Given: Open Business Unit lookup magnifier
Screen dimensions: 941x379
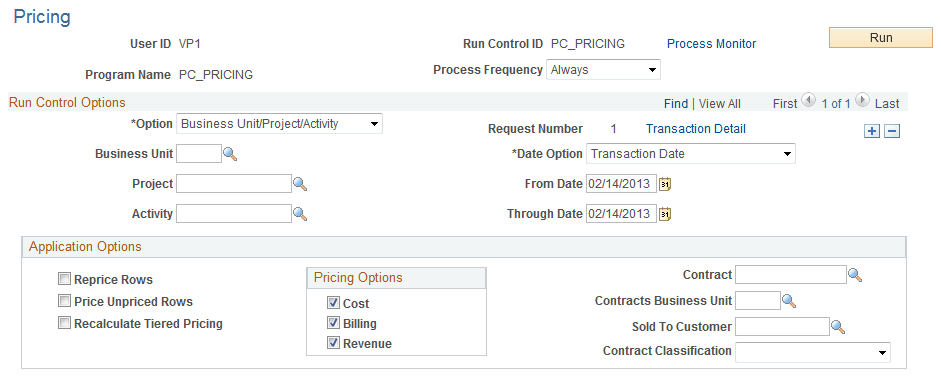Looking at the screenshot, I should tap(230, 154).
